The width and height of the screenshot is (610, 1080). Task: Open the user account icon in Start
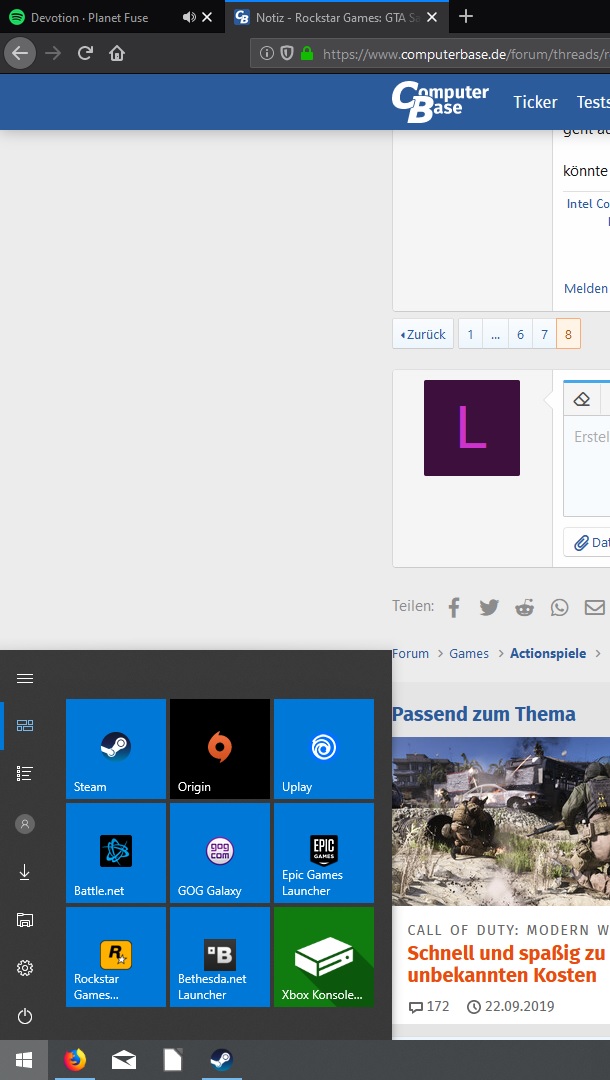coord(25,824)
